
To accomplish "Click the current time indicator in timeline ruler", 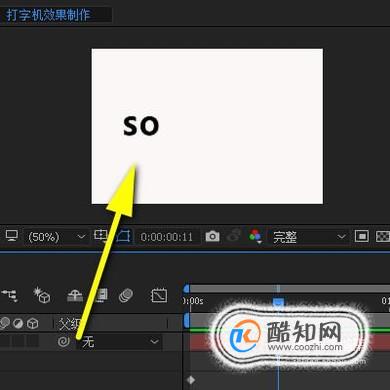I will 278,302.
